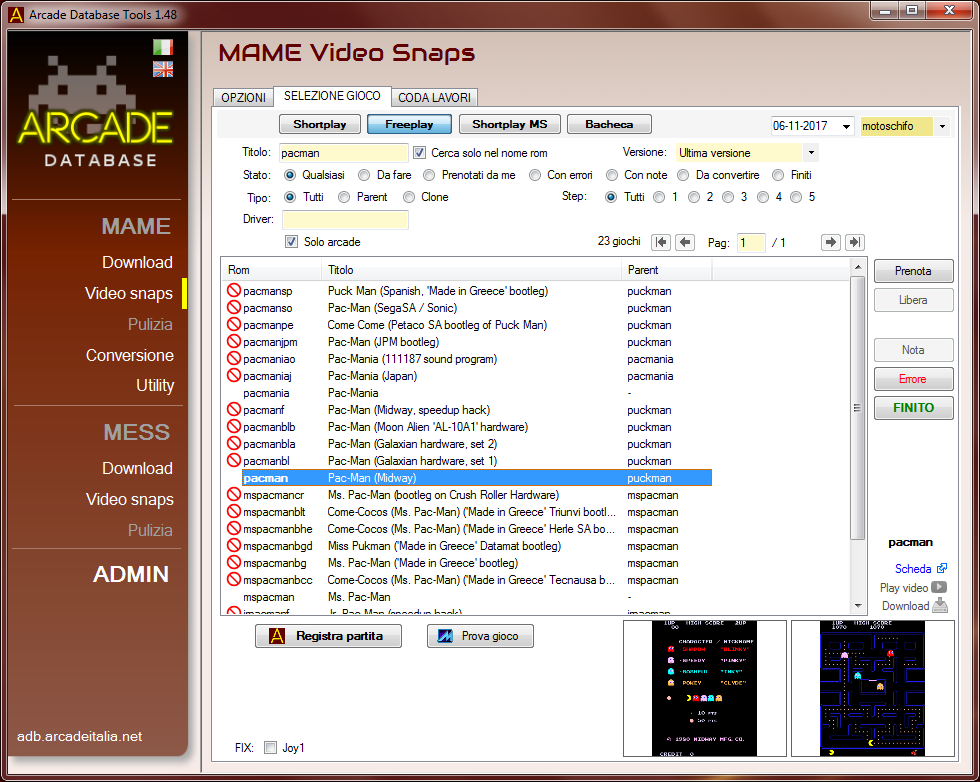Image resolution: width=980 pixels, height=782 pixels.
Task: Switch to the SELEZIONE GIOCO tab
Action: point(332,96)
